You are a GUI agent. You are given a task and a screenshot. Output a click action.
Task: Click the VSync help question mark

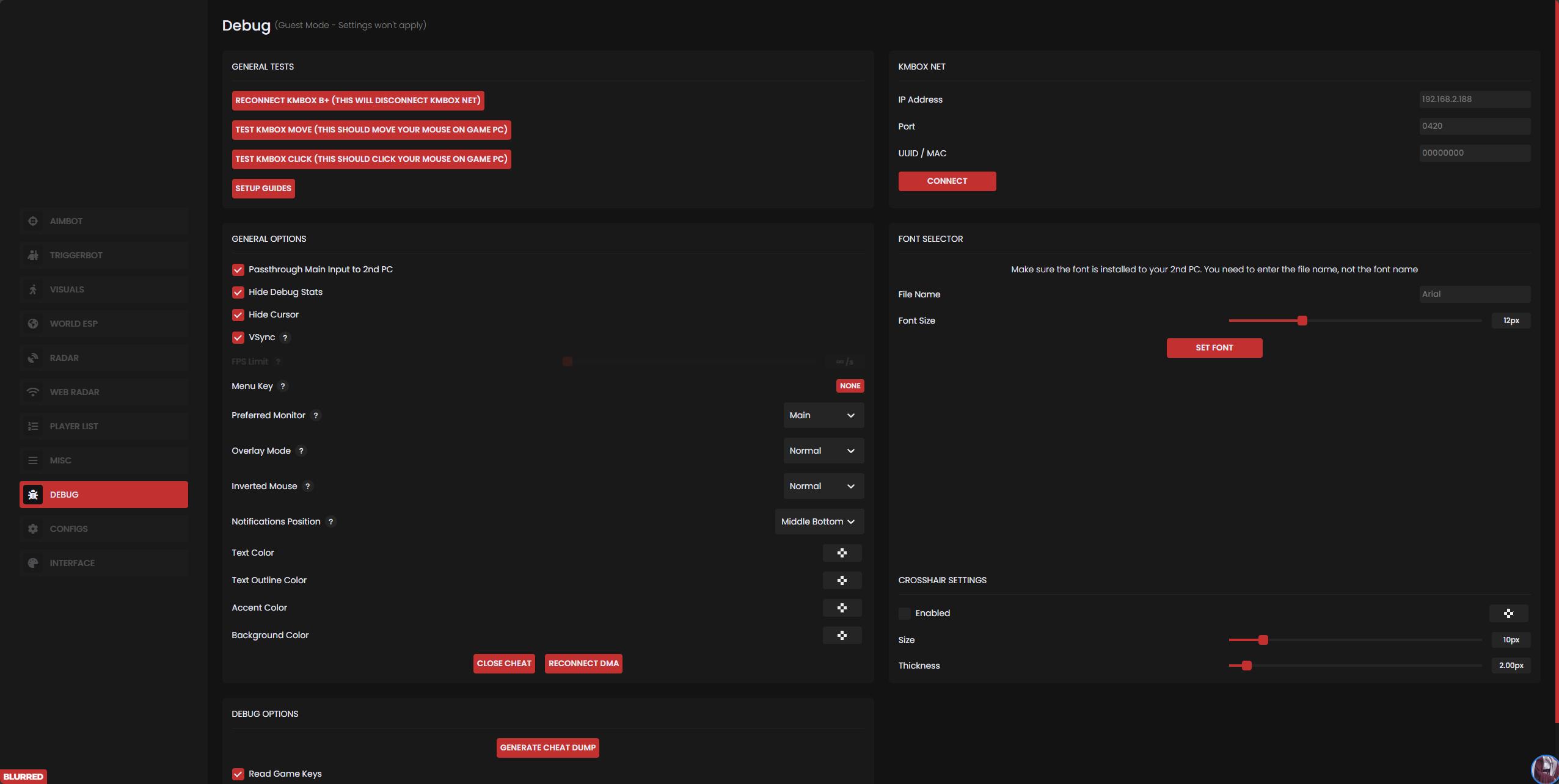[285, 338]
